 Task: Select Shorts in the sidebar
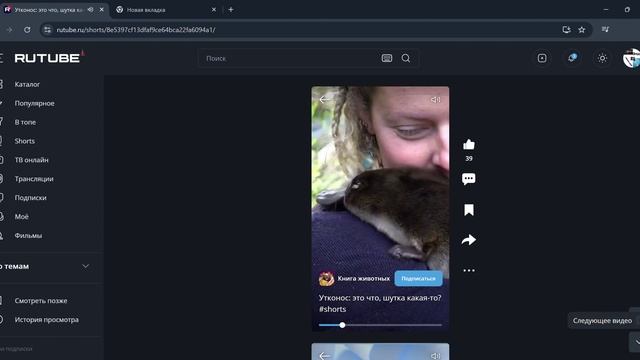click(24, 141)
